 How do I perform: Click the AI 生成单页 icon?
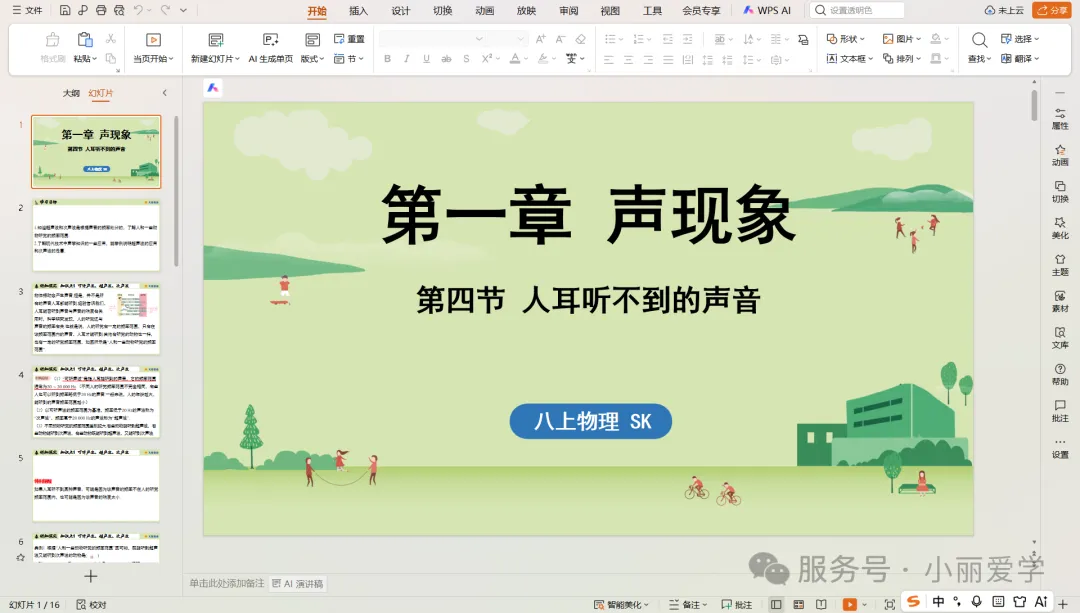coord(271,48)
